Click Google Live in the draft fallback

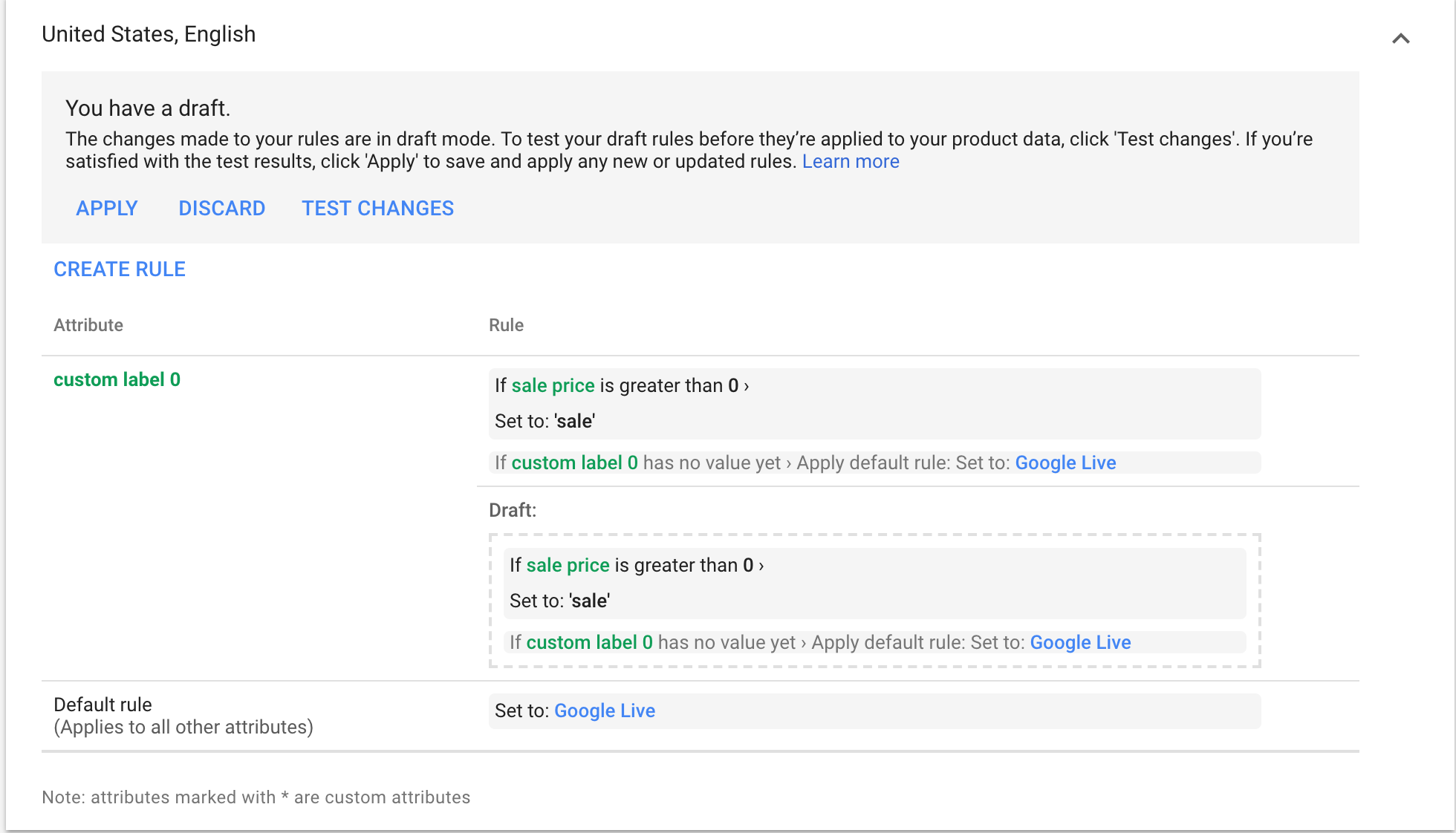pyautogui.click(x=1080, y=643)
